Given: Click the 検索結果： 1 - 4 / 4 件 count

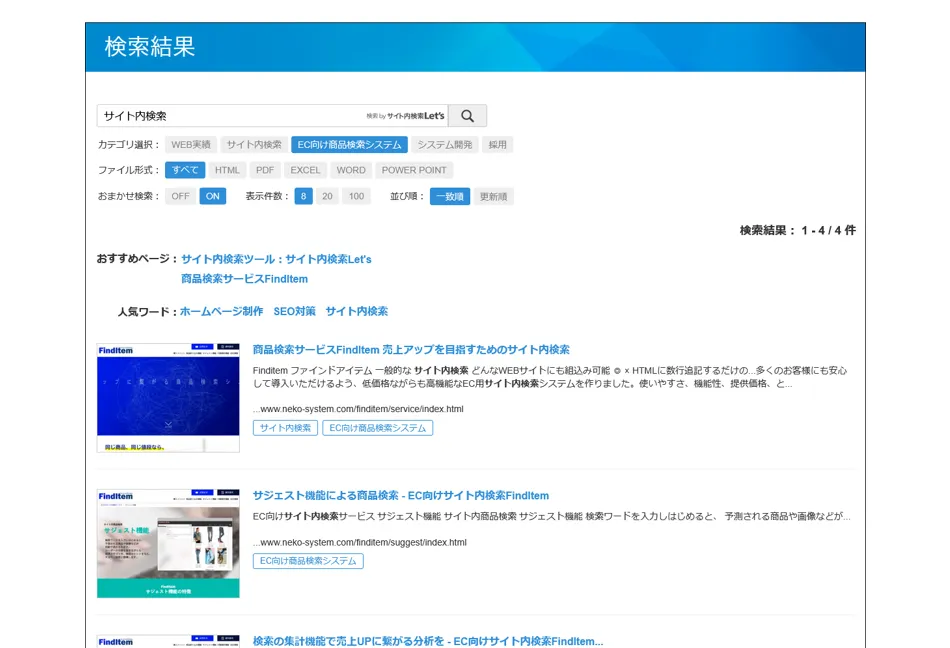Looking at the screenshot, I should click(x=797, y=230).
